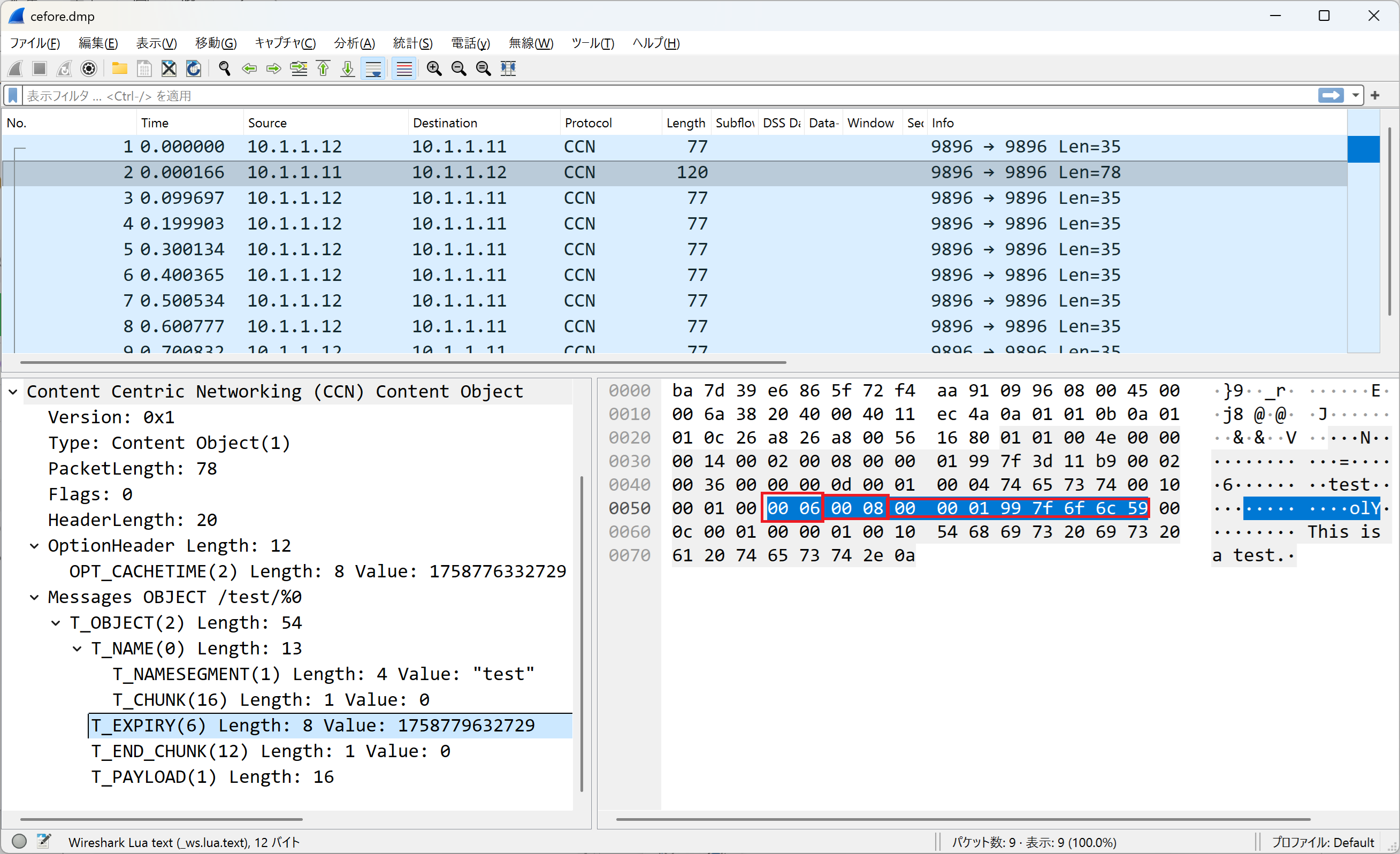Image resolution: width=1400 pixels, height=854 pixels.
Task: Open the Find Packet magnifier tool
Action: [x=225, y=68]
